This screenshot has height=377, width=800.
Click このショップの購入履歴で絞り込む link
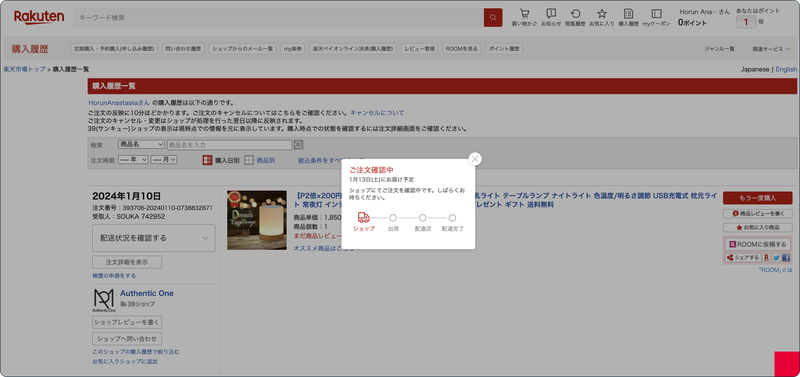[x=136, y=352]
